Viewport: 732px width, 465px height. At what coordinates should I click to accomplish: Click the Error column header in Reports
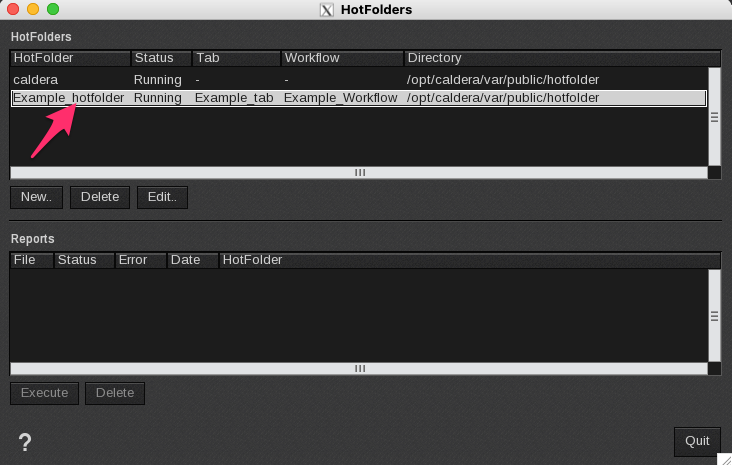(x=141, y=260)
